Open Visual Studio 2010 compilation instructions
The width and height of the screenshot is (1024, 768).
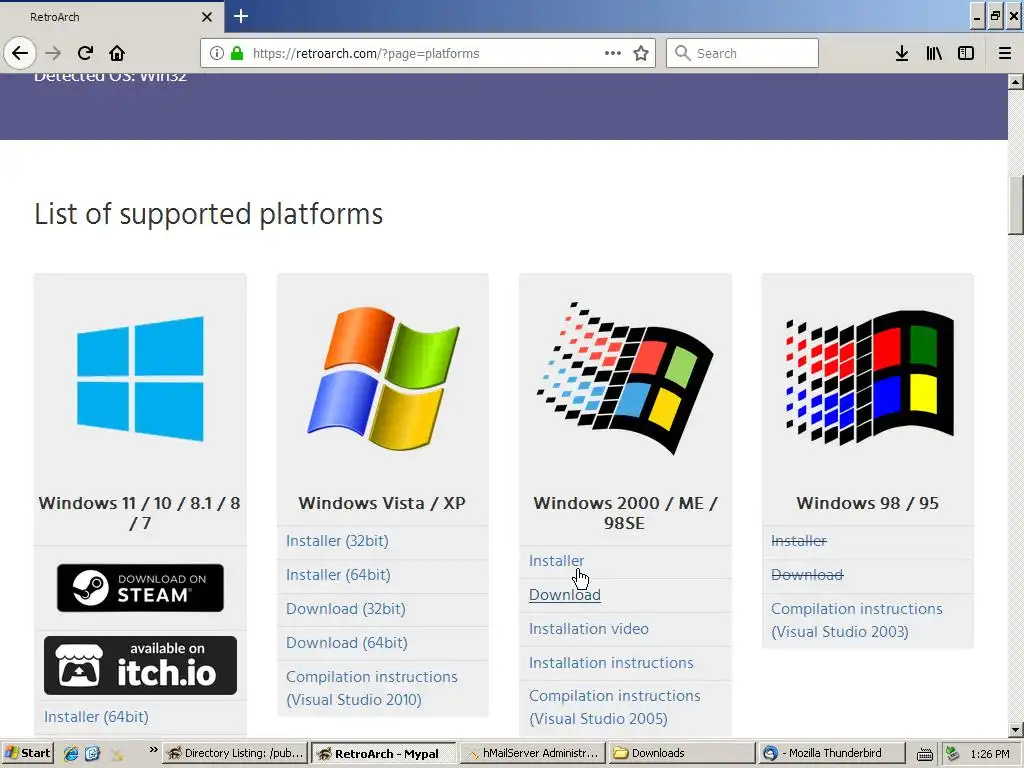[x=372, y=688]
